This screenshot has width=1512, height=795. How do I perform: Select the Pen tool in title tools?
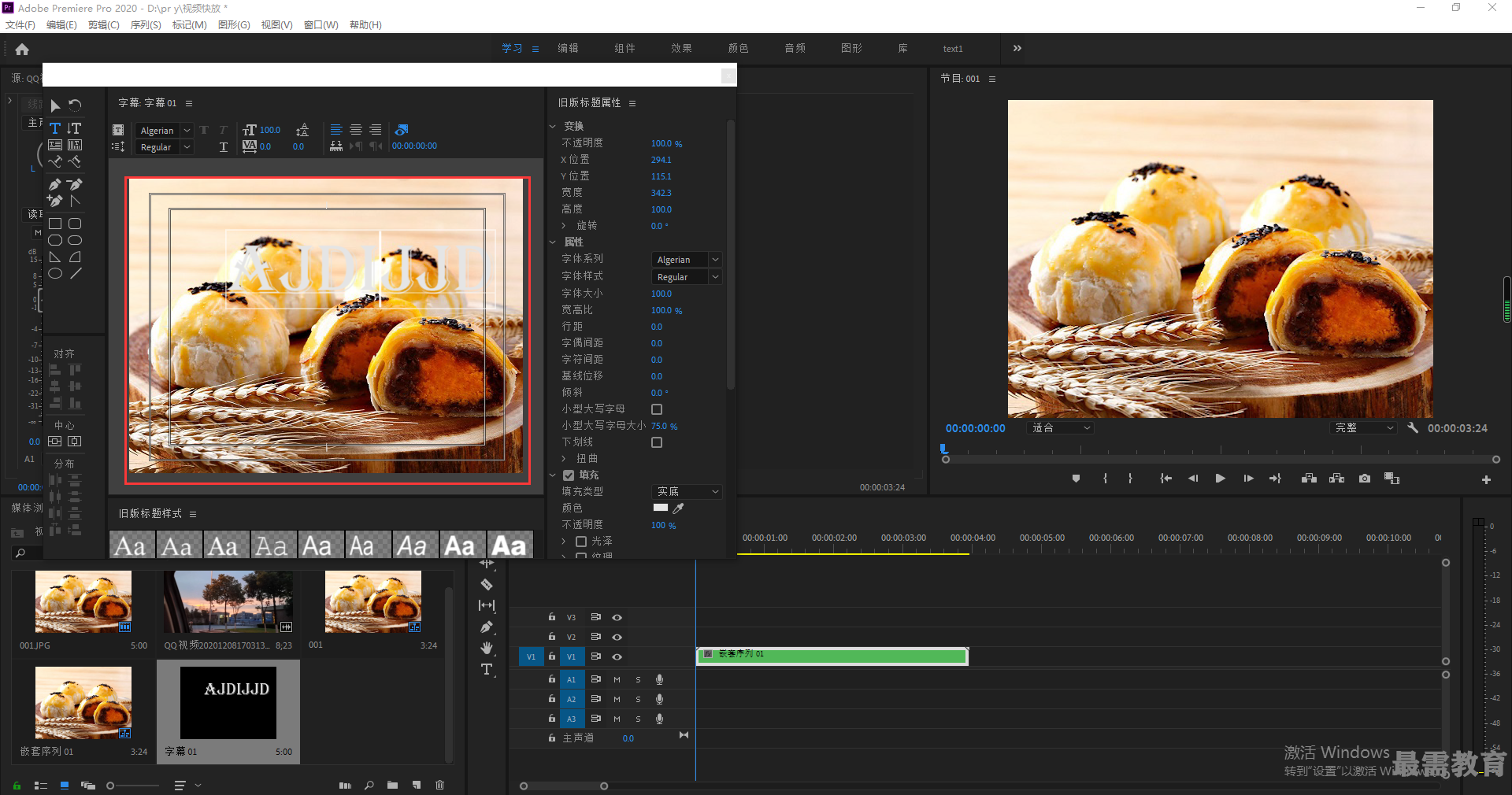point(55,184)
